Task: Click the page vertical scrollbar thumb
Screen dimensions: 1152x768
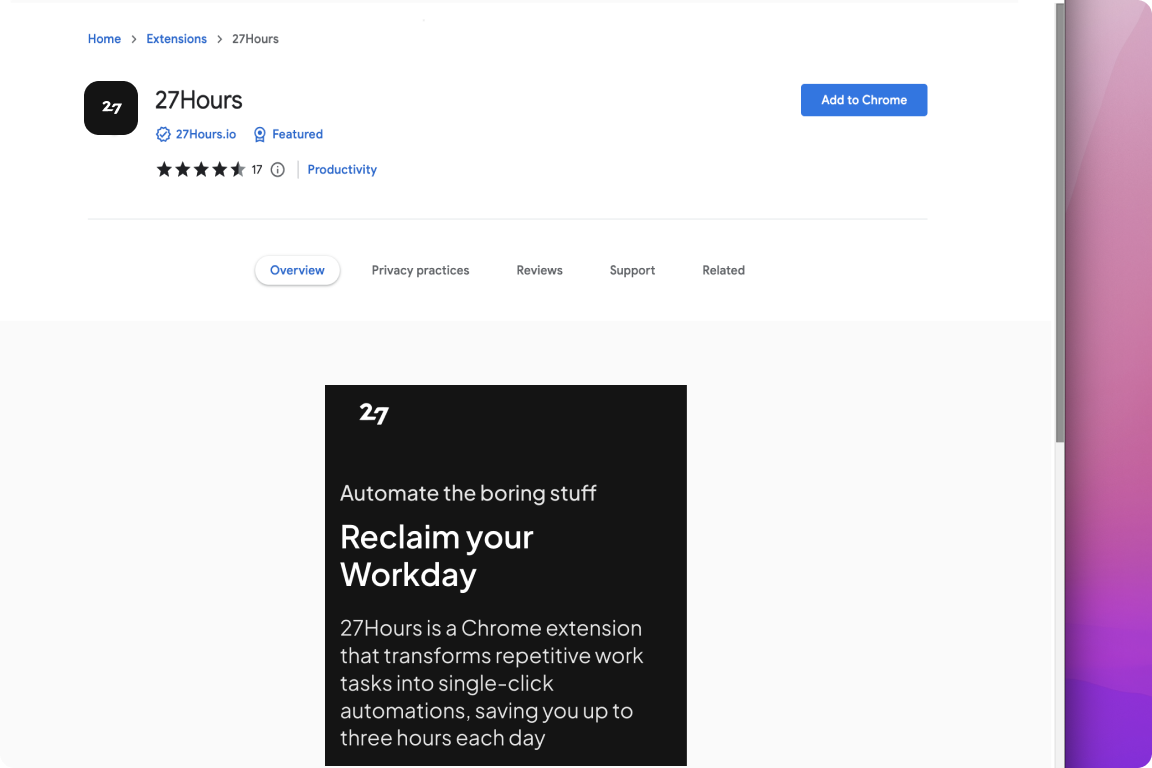Action: [1059, 223]
